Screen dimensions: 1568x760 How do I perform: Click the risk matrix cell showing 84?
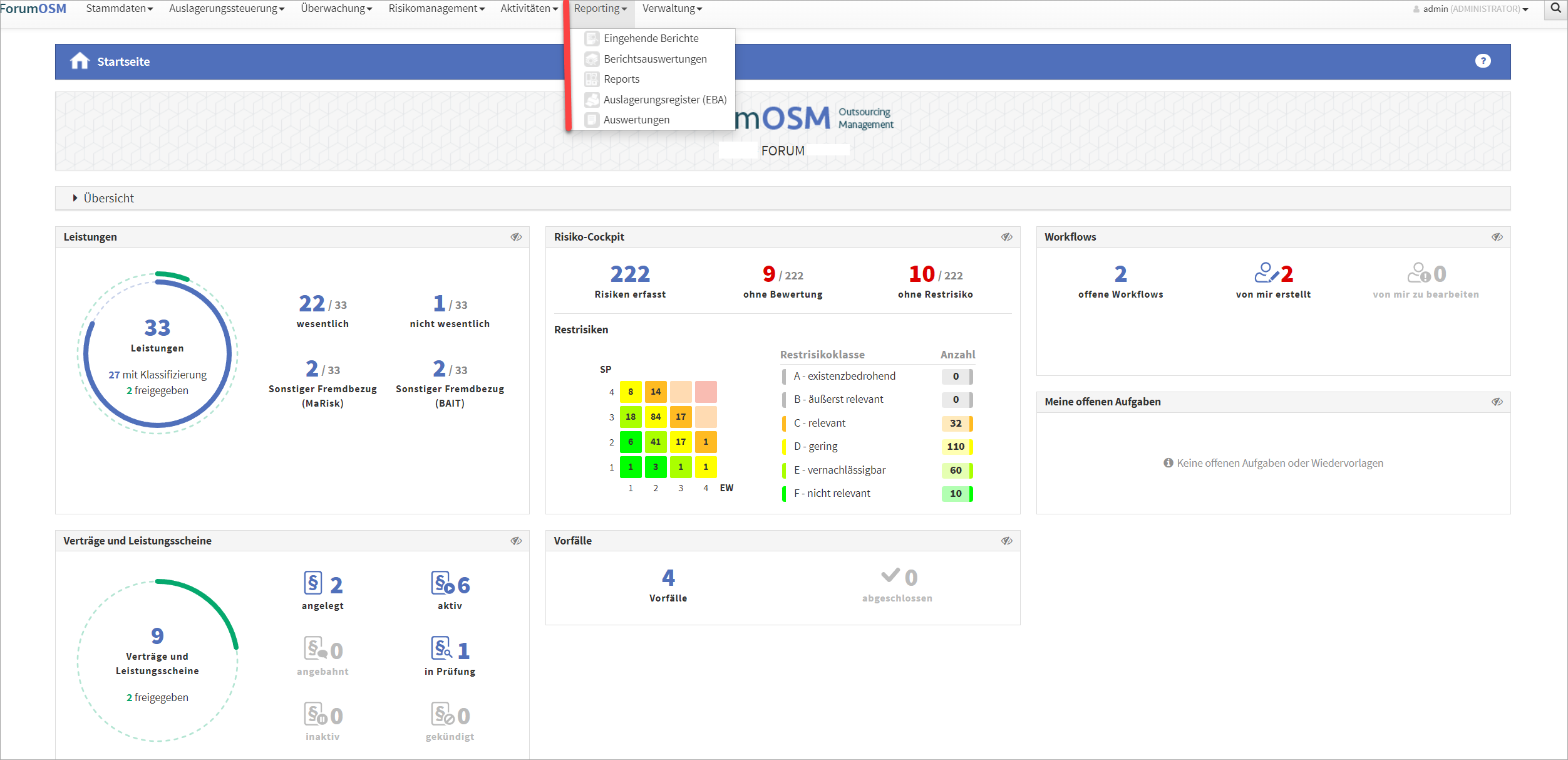(656, 417)
